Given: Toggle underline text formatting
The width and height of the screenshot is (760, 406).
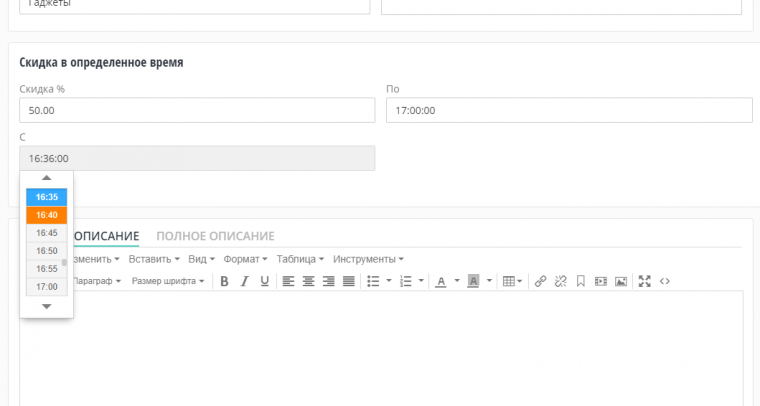Looking at the screenshot, I should [264, 281].
